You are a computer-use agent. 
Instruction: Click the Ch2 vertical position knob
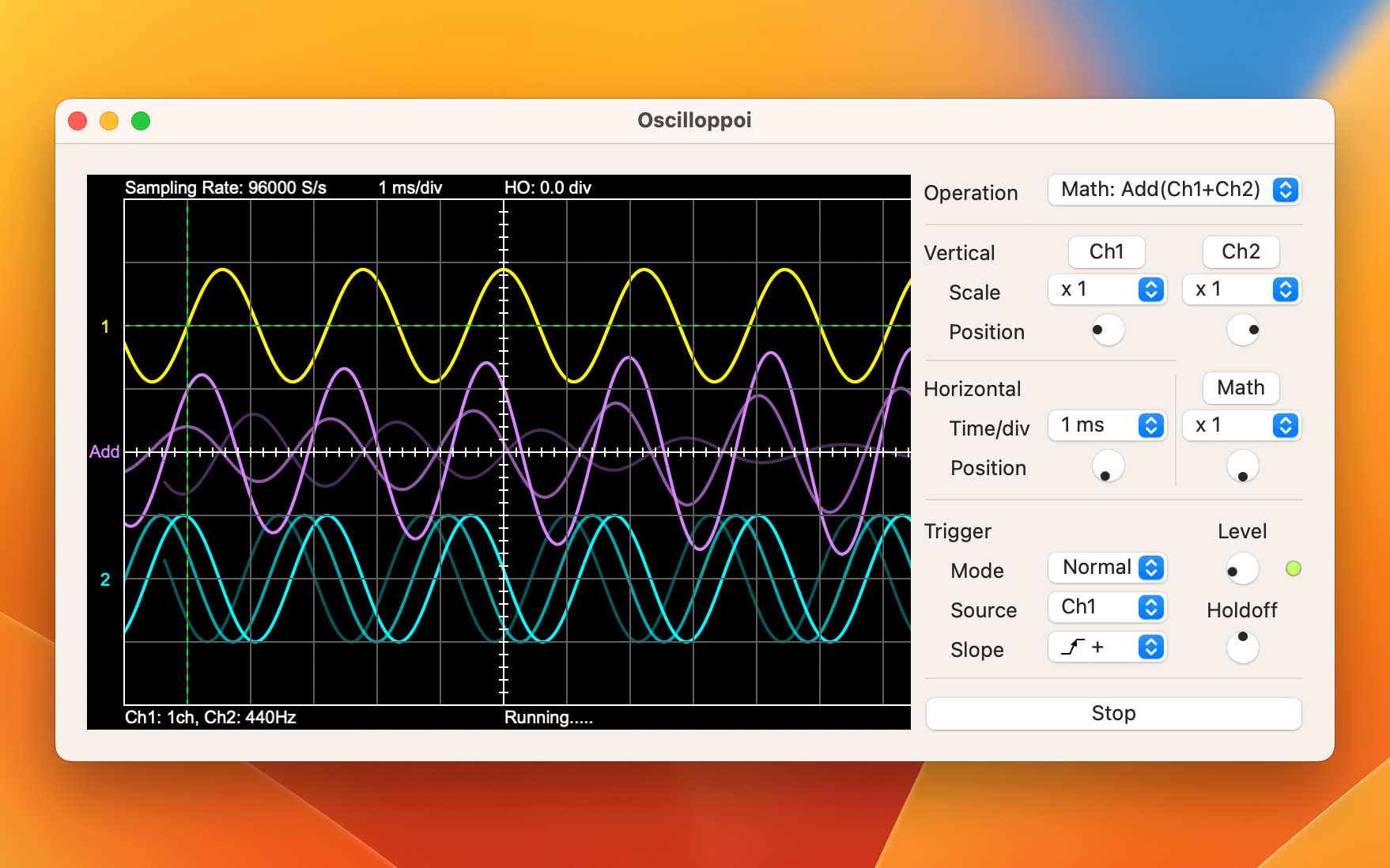1242,330
